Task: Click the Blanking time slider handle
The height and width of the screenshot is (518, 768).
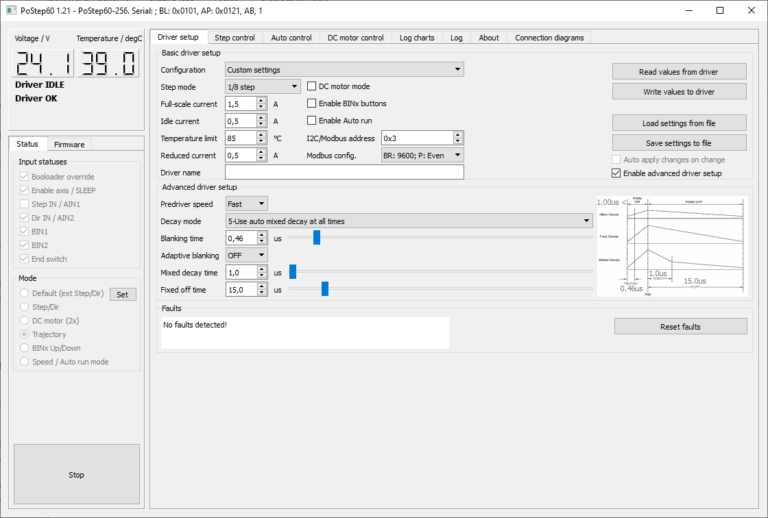Action: coord(316,238)
